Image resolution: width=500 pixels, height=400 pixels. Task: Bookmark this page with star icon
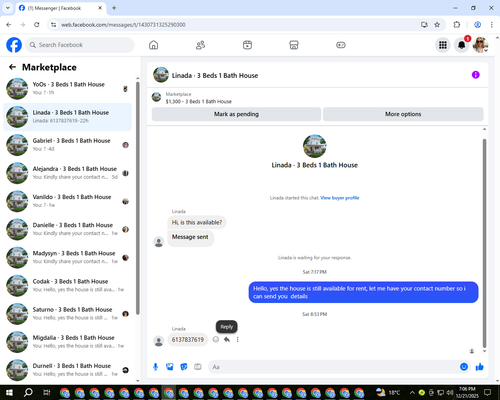[437, 25]
